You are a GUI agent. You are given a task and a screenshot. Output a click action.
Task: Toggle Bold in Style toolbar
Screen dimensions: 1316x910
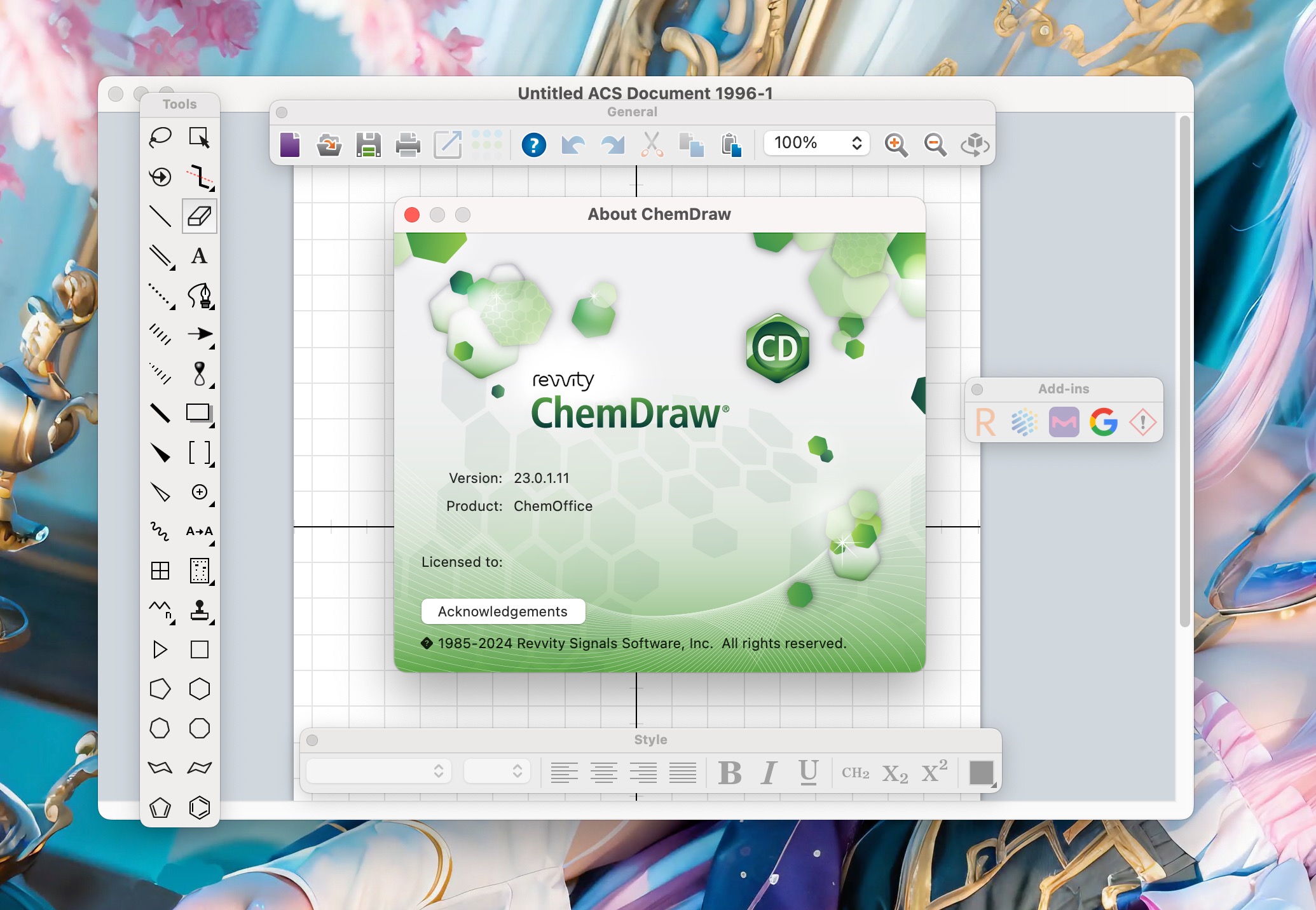tap(730, 773)
